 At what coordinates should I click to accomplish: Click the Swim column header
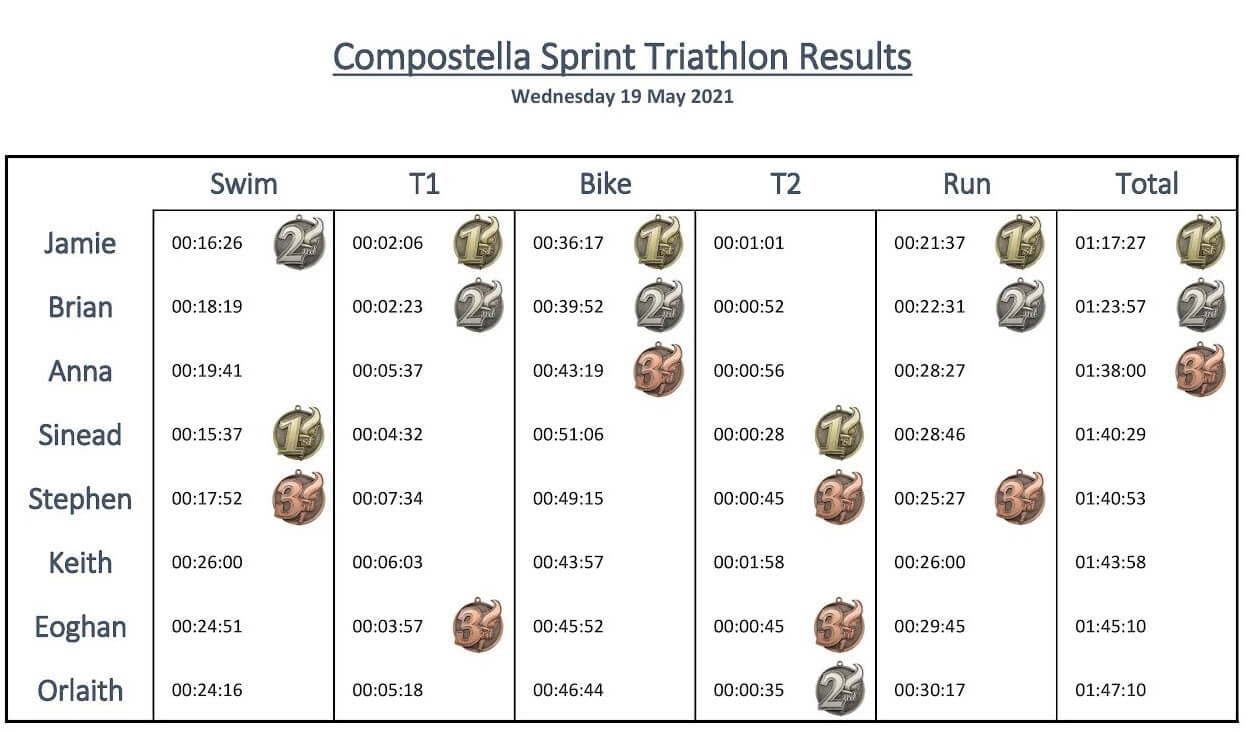coord(244,184)
